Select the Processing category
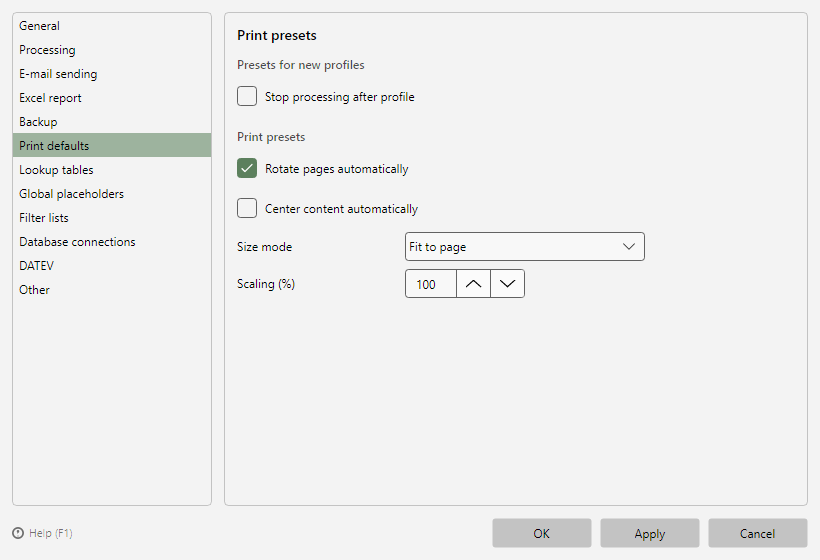The width and height of the screenshot is (820, 560). point(111,50)
